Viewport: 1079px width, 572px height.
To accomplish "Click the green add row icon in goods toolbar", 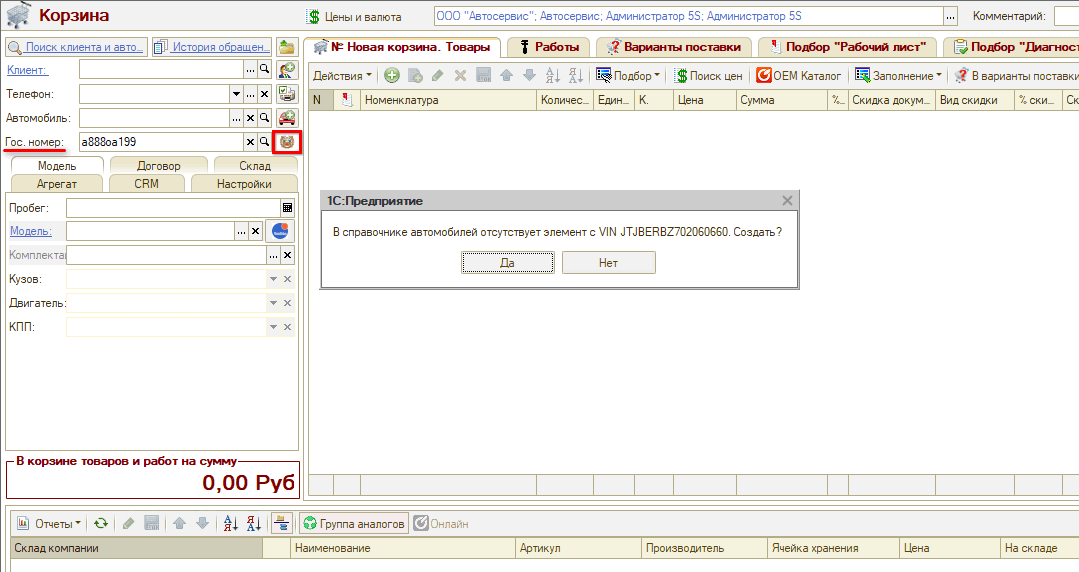I will pyautogui.click(x=392, y=76).
